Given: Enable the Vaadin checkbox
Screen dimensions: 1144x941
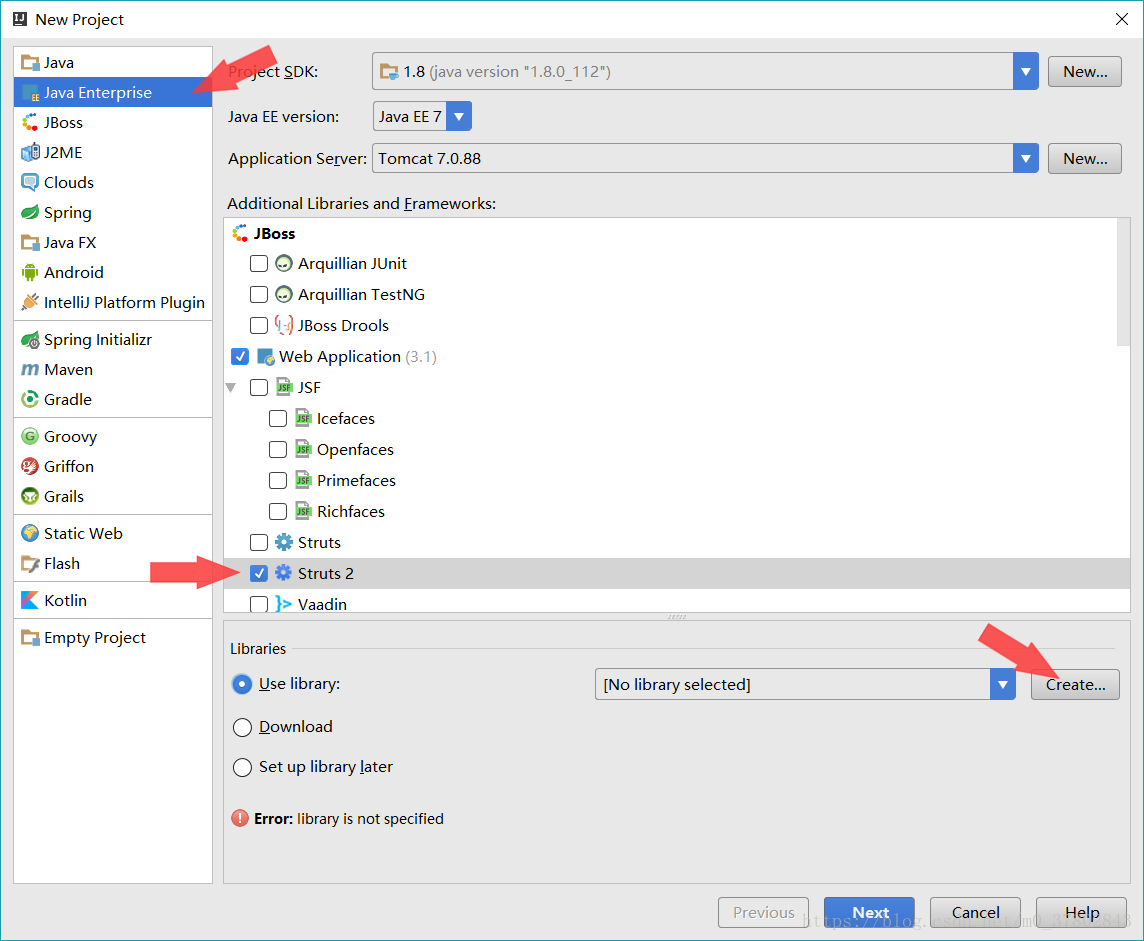Looking at the screenshot, I should click(x=259, y=604).
